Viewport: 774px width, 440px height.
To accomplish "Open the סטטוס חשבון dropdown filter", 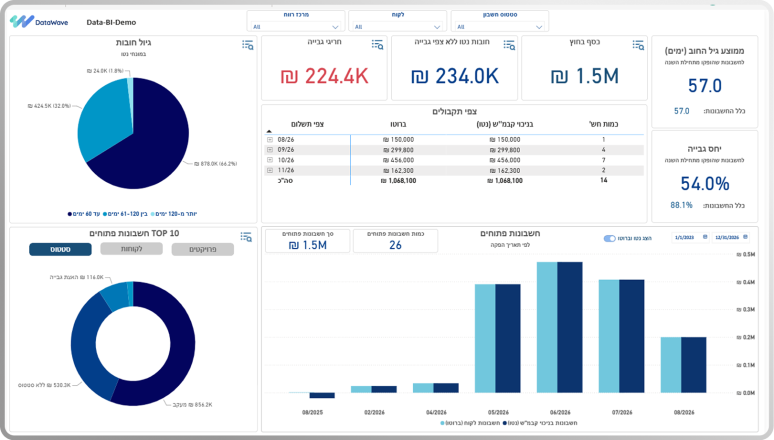I will tap(500, 27).
